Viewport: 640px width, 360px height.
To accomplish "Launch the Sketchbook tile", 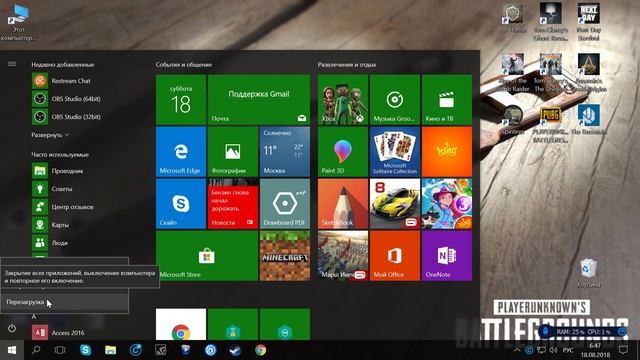I will point(343,204).
